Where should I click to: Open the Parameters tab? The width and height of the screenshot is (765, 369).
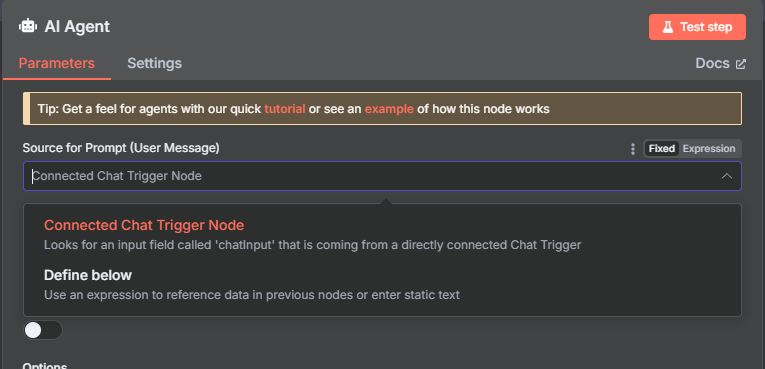tap(57, 63)
